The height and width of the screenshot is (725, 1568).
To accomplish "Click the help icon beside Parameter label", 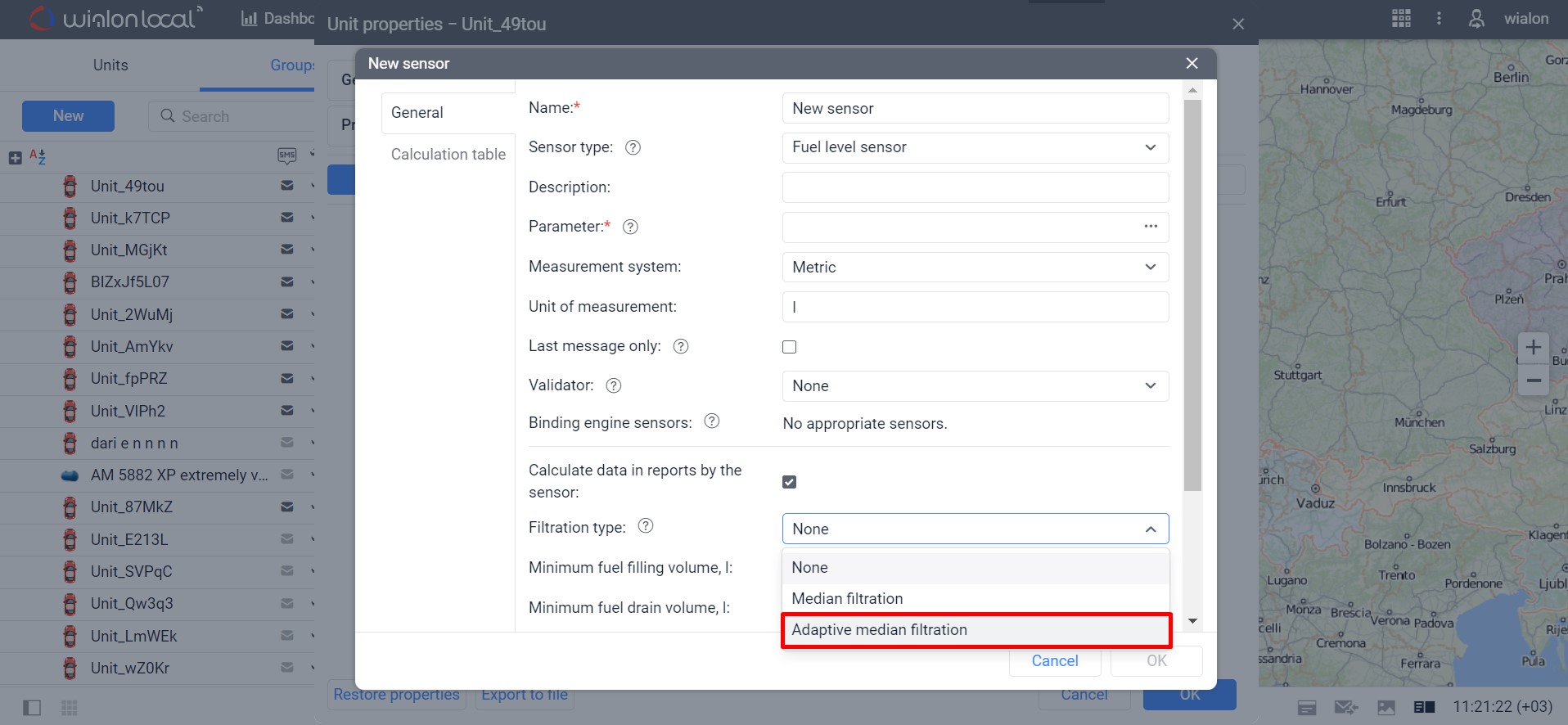I will pos(630,227).
